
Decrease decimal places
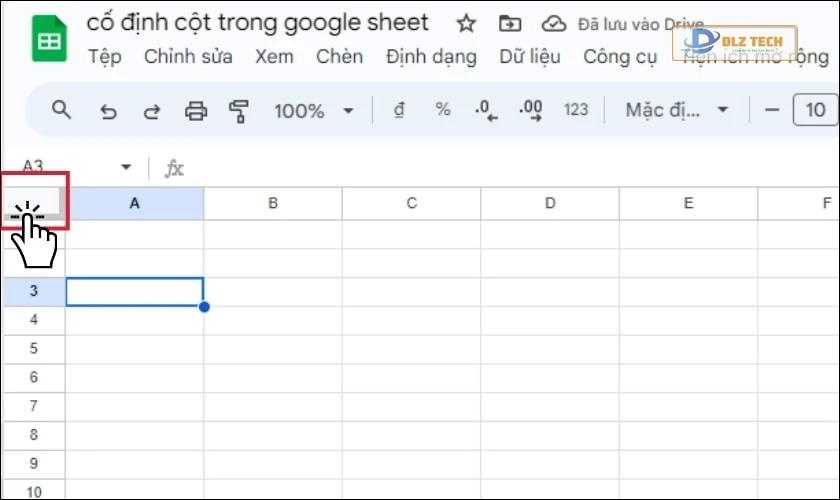[x=487, y=110]
